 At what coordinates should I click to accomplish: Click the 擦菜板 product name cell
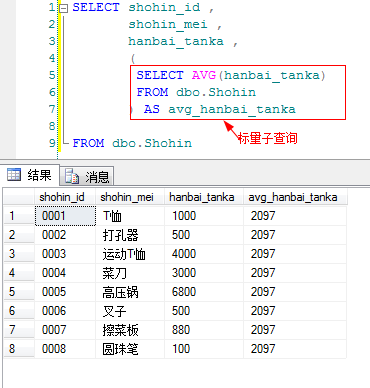tap(130, 330)
